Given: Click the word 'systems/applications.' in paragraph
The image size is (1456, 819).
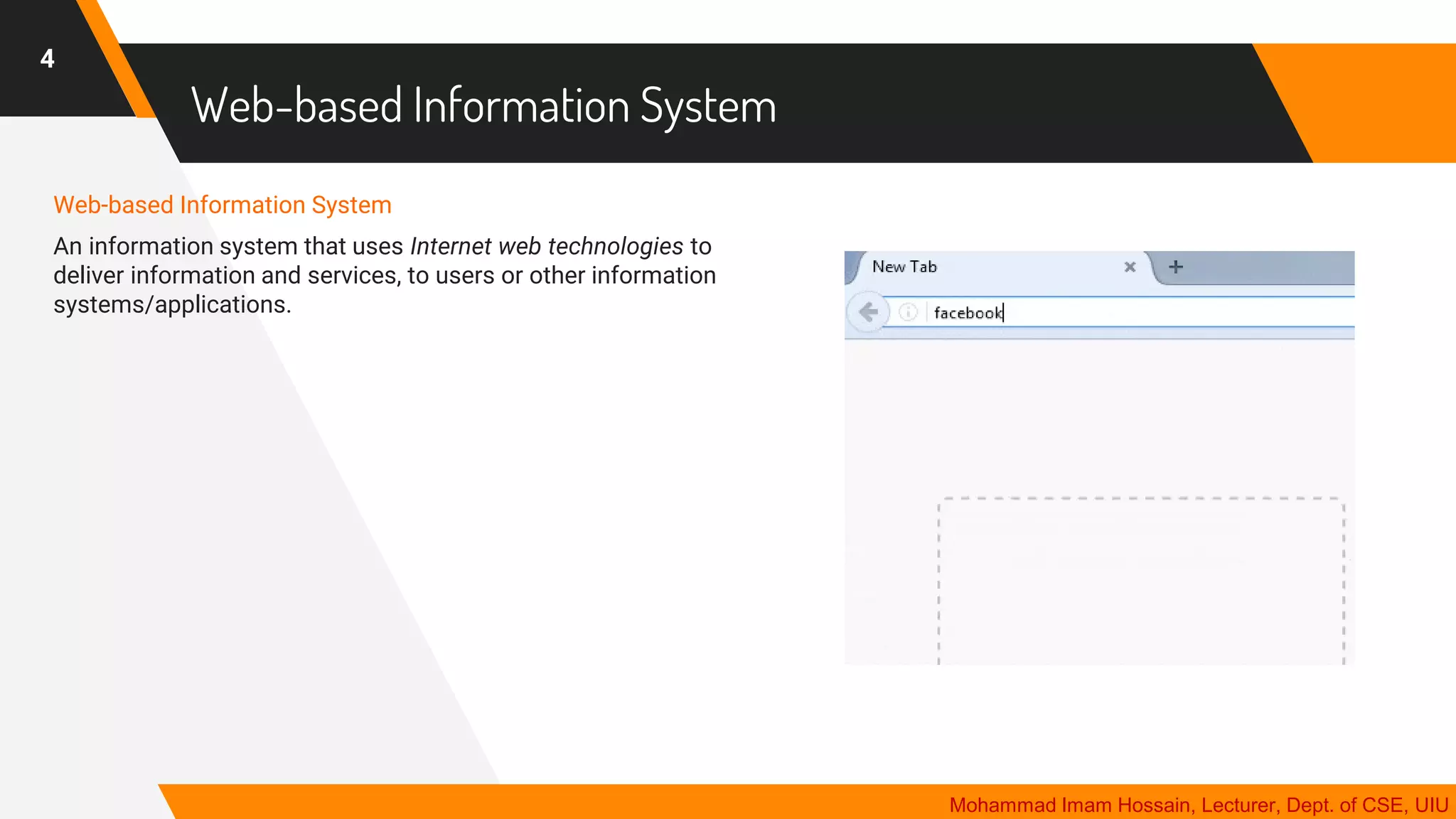Looking at the screenshot, I should [172, 304].
